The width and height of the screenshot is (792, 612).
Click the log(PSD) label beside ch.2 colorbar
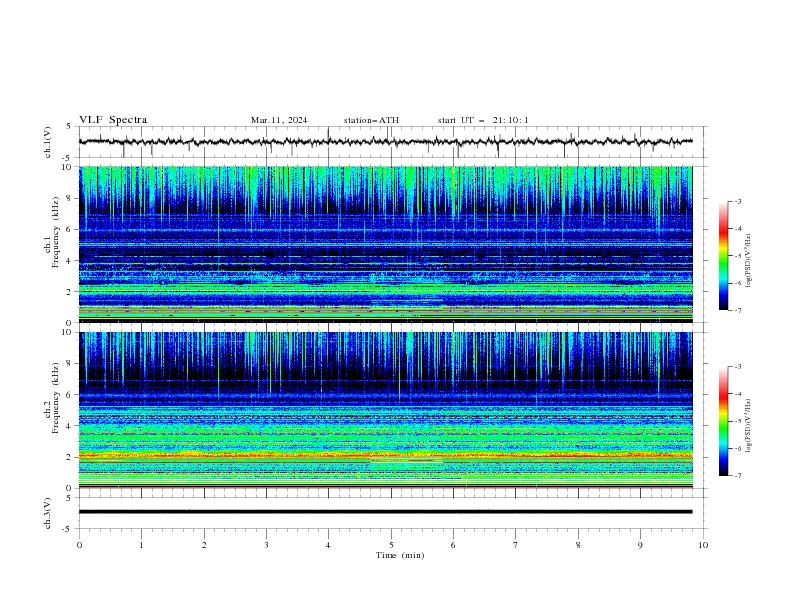pos(749,427)
